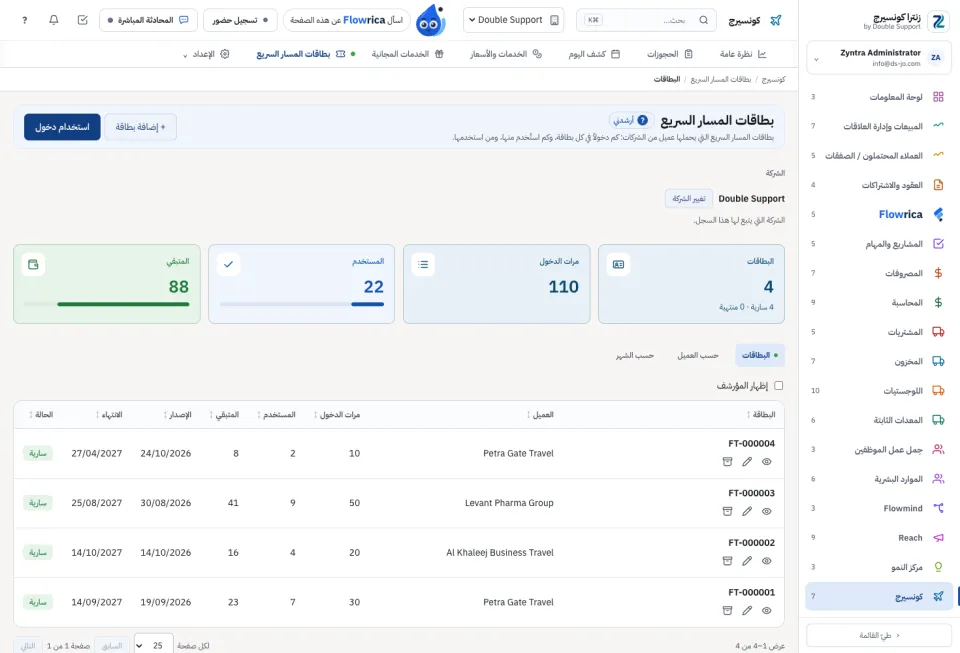
Task: Click the السابق previous page button
Action: pos(111,646)
